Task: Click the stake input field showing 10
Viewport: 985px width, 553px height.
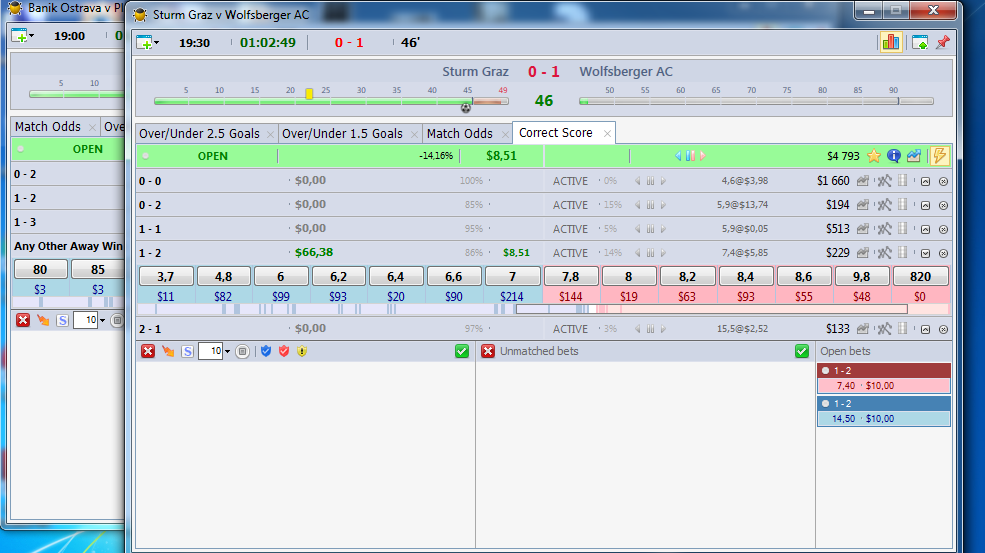Action: click(210, 351)
